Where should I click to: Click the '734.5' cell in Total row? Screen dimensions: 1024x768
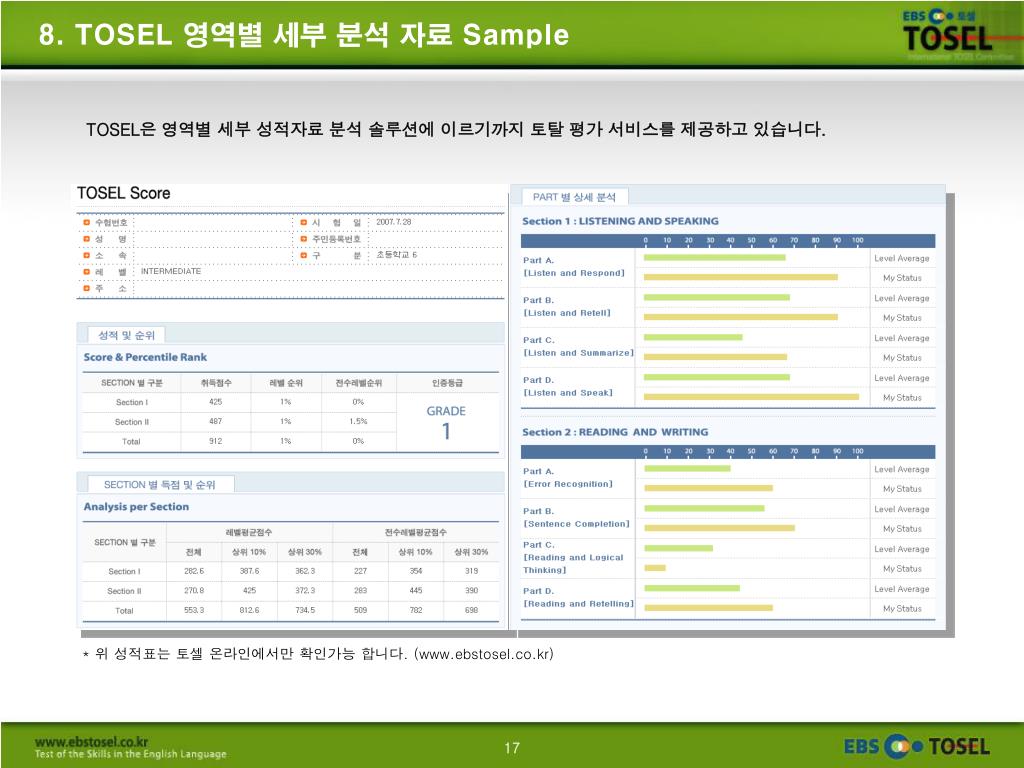(x=305, y=610)
